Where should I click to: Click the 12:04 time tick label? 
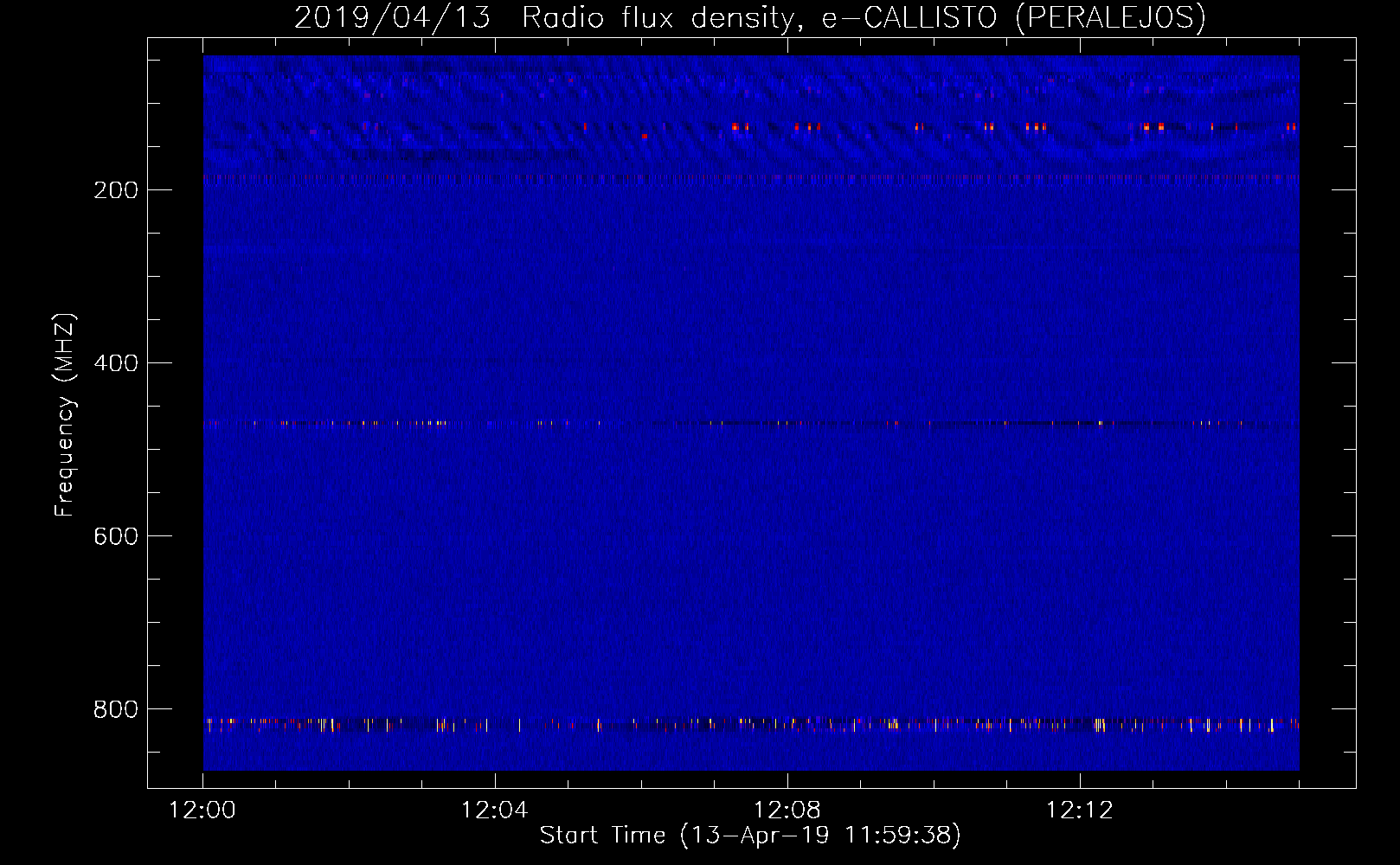coord(495,811)
